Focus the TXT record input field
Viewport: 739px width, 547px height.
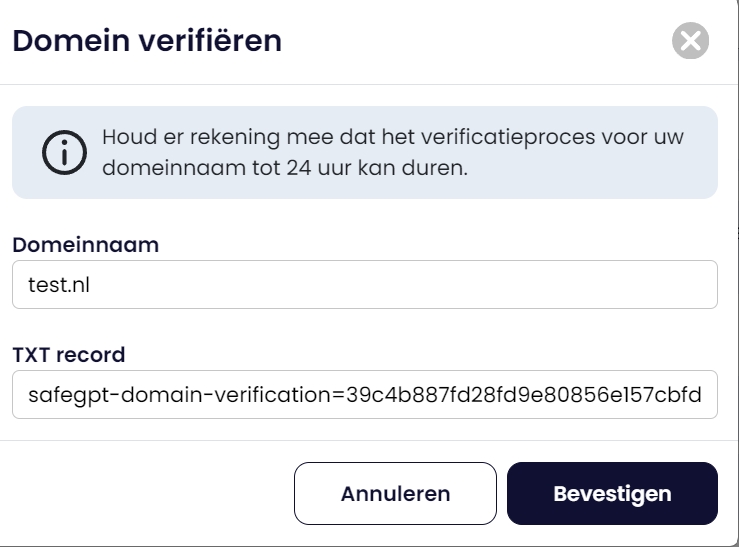click(364, 395)
